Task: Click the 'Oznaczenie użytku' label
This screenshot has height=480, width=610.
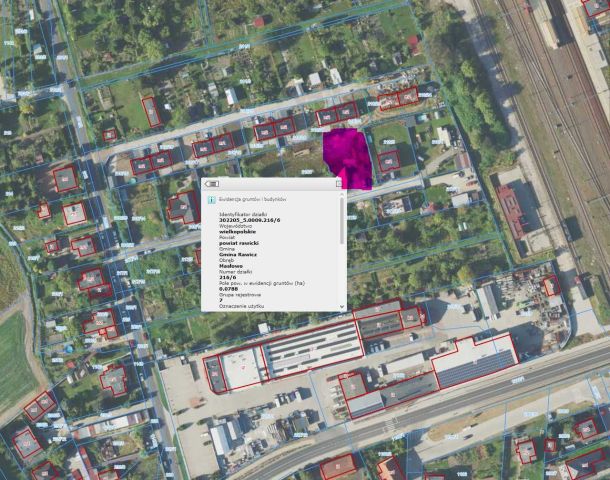Action: pyautogui.click(x=242, y=306)
